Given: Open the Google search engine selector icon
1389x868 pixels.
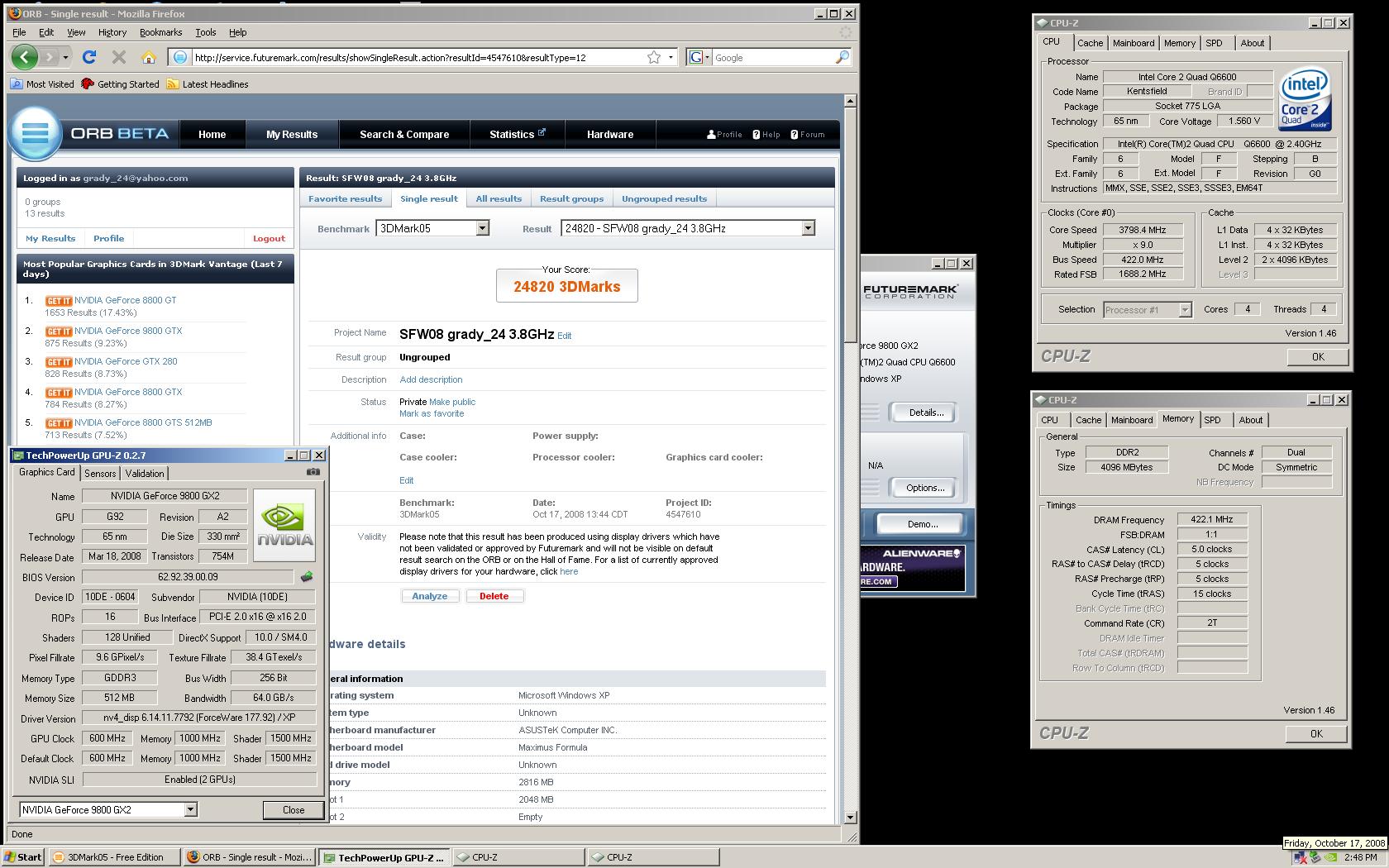Looking at the screenshot, I should 699,57.
